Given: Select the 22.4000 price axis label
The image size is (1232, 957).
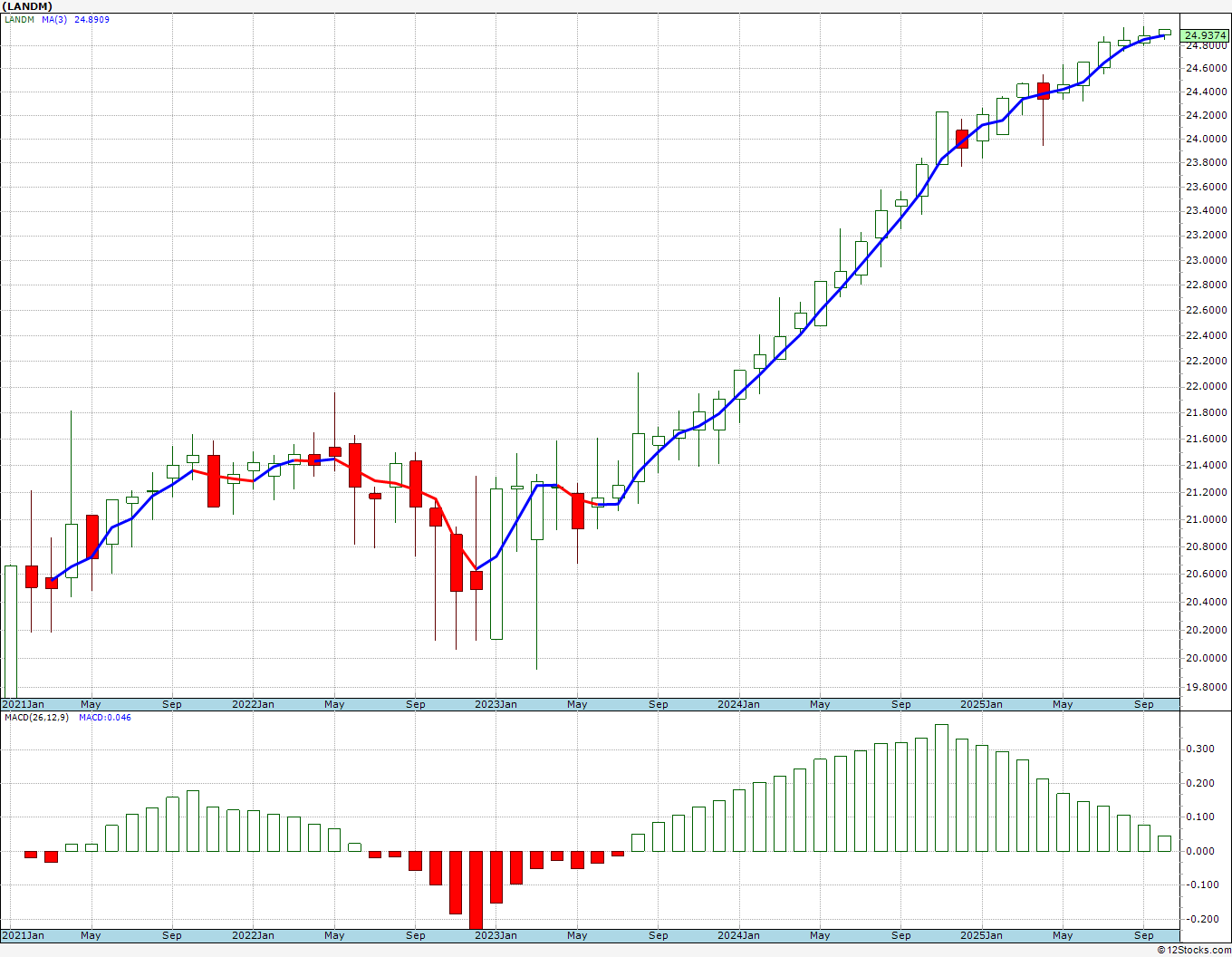Looking at the screenshot, I should pos(1206,335).
